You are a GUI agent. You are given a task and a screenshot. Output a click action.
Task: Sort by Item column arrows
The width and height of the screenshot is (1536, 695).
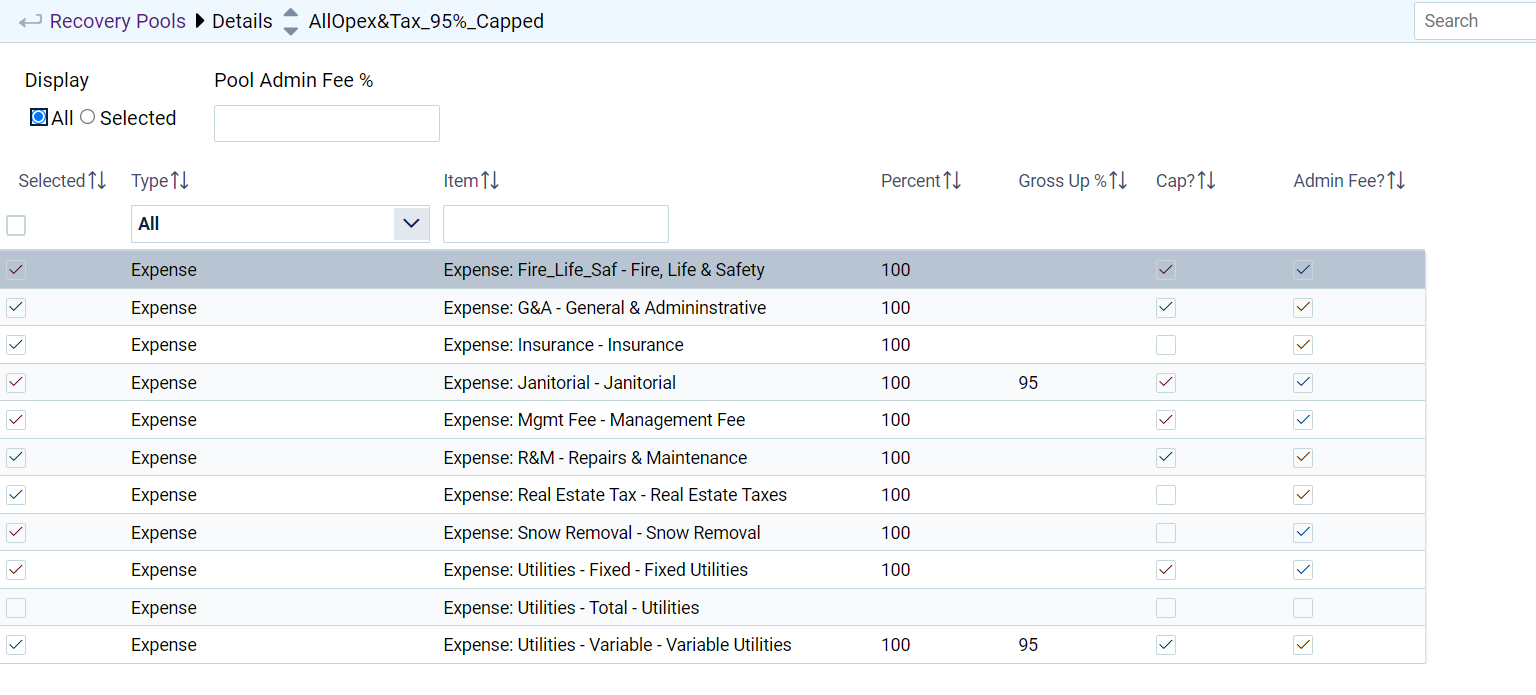pyautogui.click(x=490, y=181)
